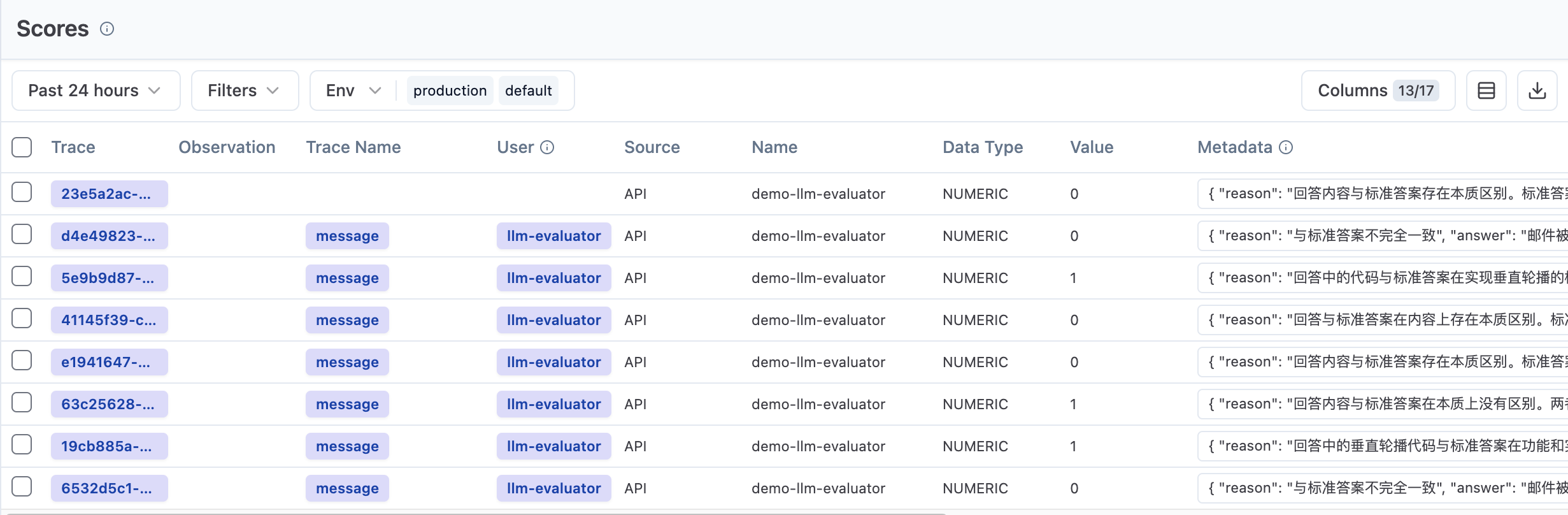Open trace link 5e9b9d87

click(x=109, y=278)
